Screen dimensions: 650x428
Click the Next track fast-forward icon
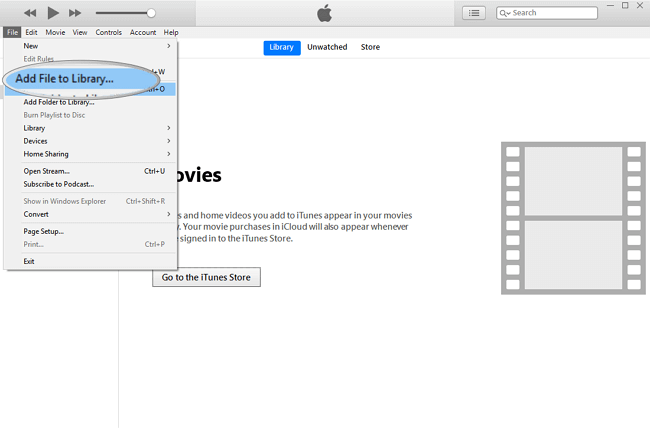(x=75, y=13)
